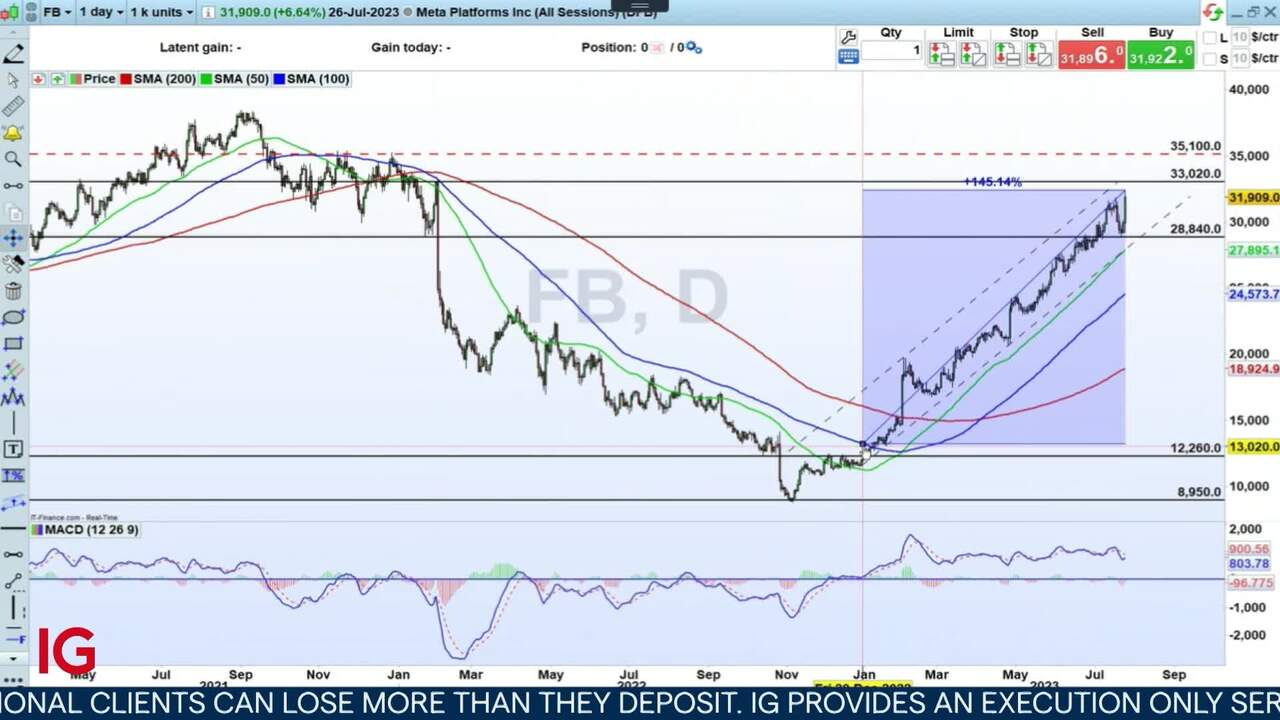1280x720 pixels.
Task: Select the arrow cursor tool
Action: [13, 80]
